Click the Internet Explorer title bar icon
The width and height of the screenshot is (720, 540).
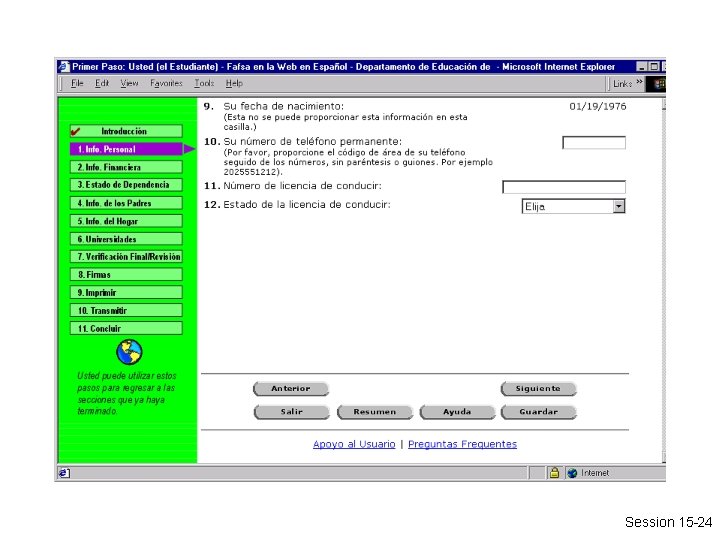pos(64,67)
